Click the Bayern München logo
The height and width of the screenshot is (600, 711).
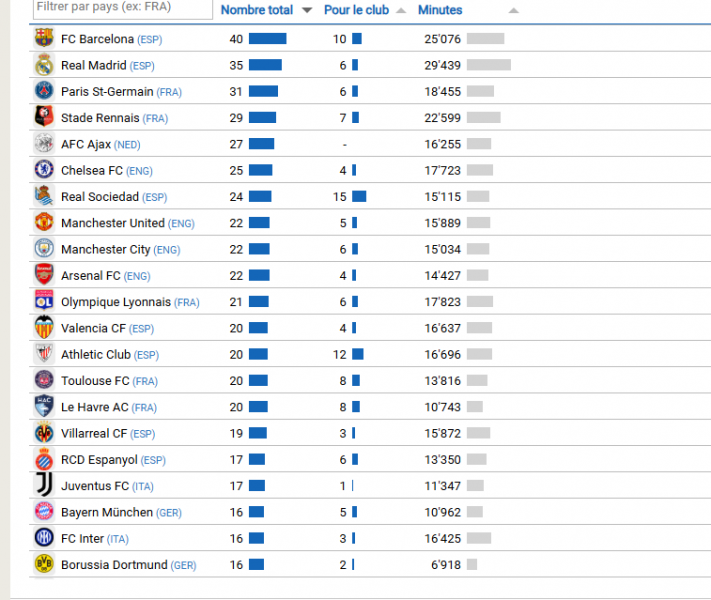pyautogui.click(x=44, y=511)
